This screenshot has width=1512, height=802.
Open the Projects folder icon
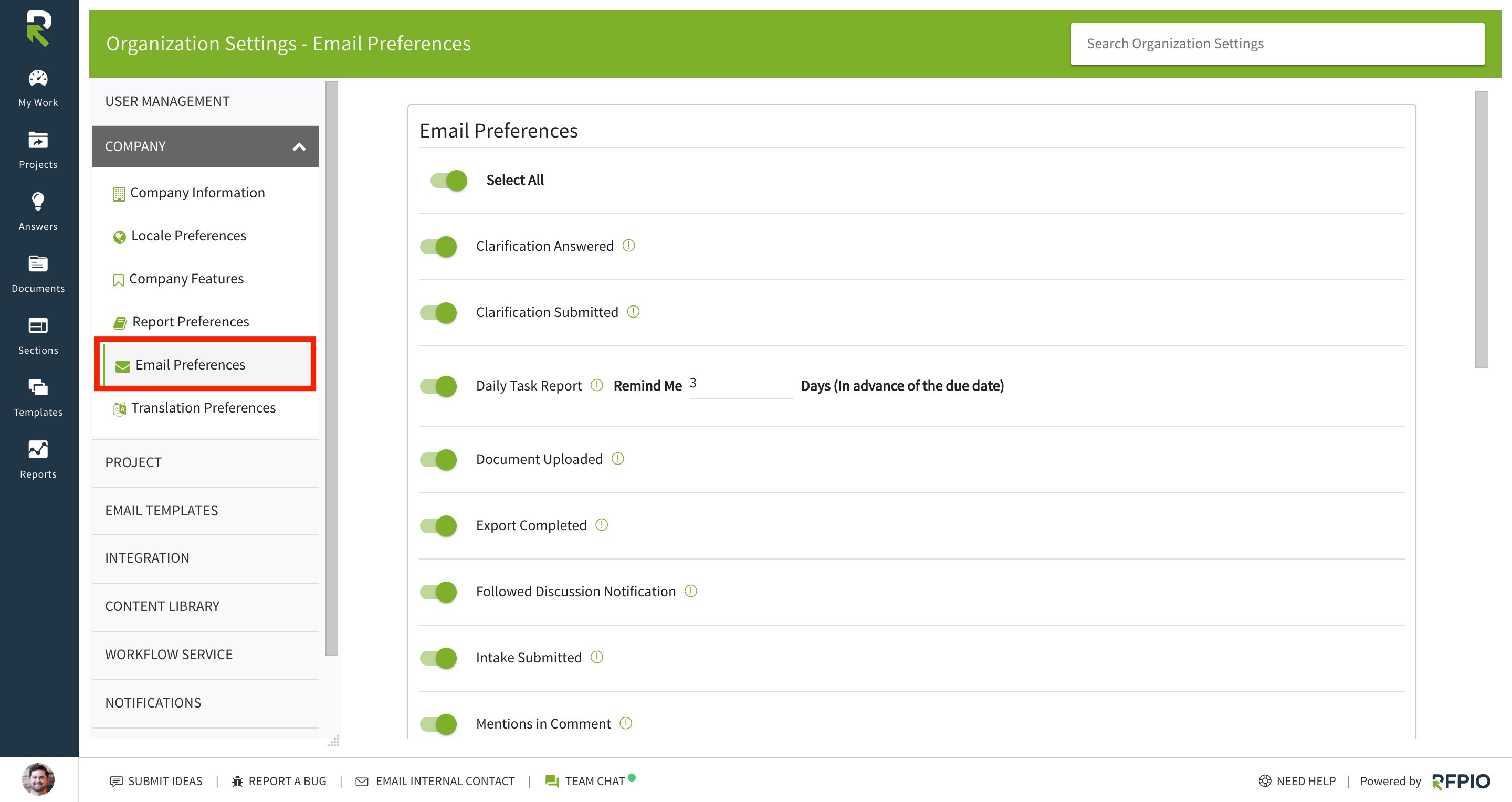[x=38, y=140]
